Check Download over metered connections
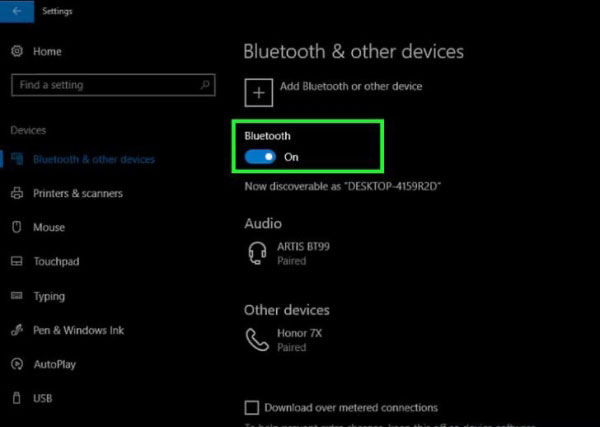600x427 pixels. coord(252,408)
